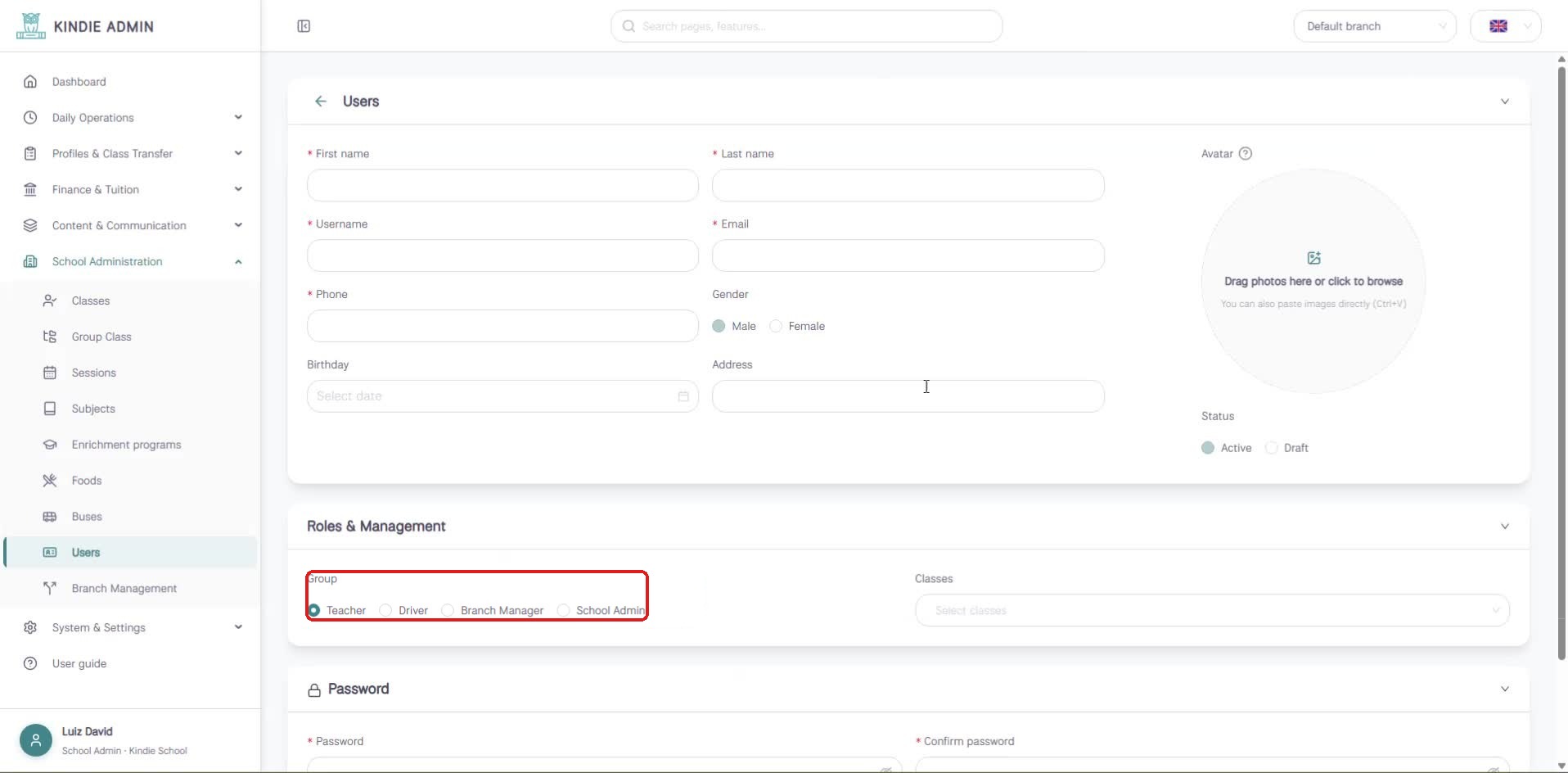Open the User guide link
This screenshot has height=773, width=1568.
pyautogui.click(x=79, y=664)
